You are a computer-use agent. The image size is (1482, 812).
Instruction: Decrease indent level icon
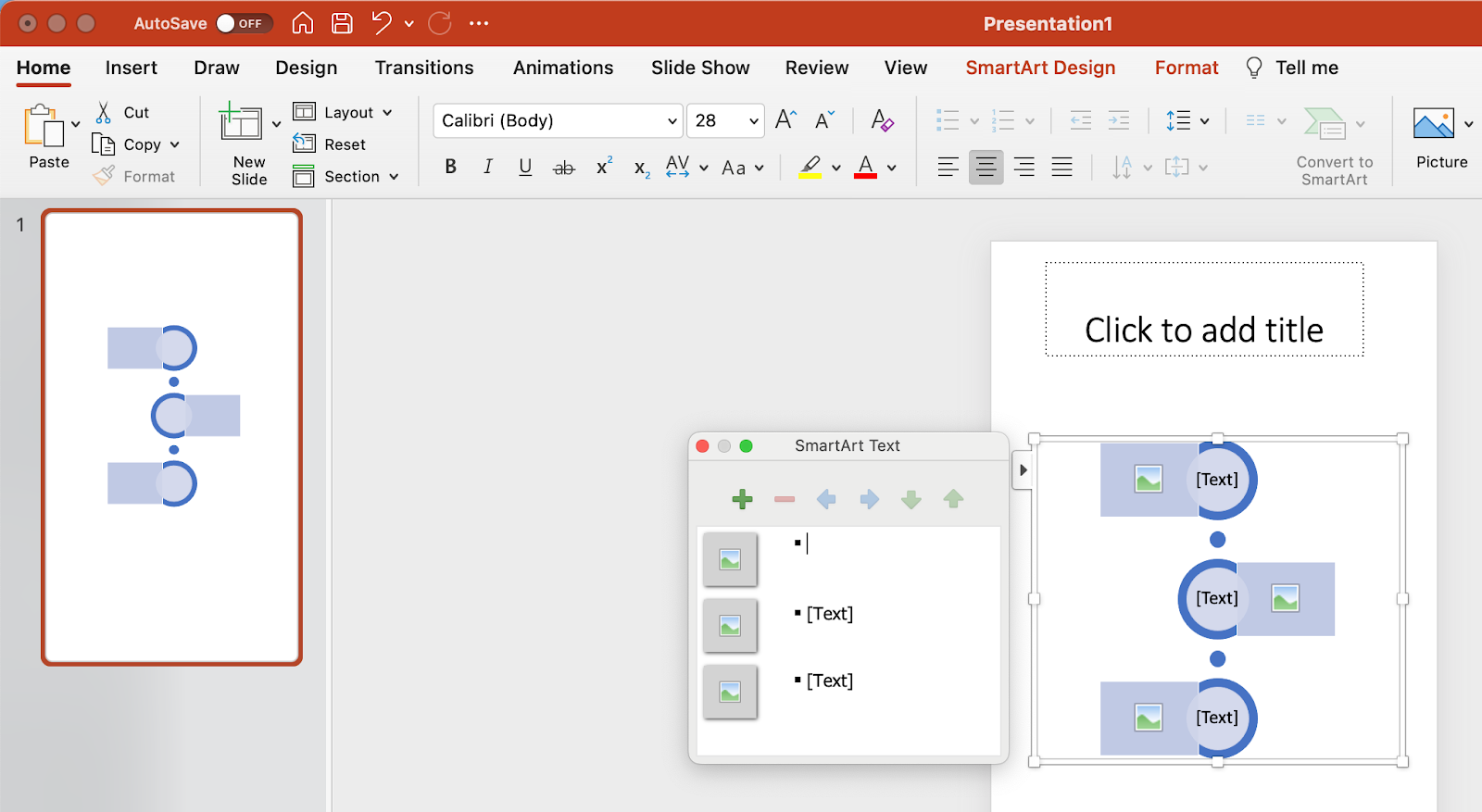click(x=1080, y=120)
